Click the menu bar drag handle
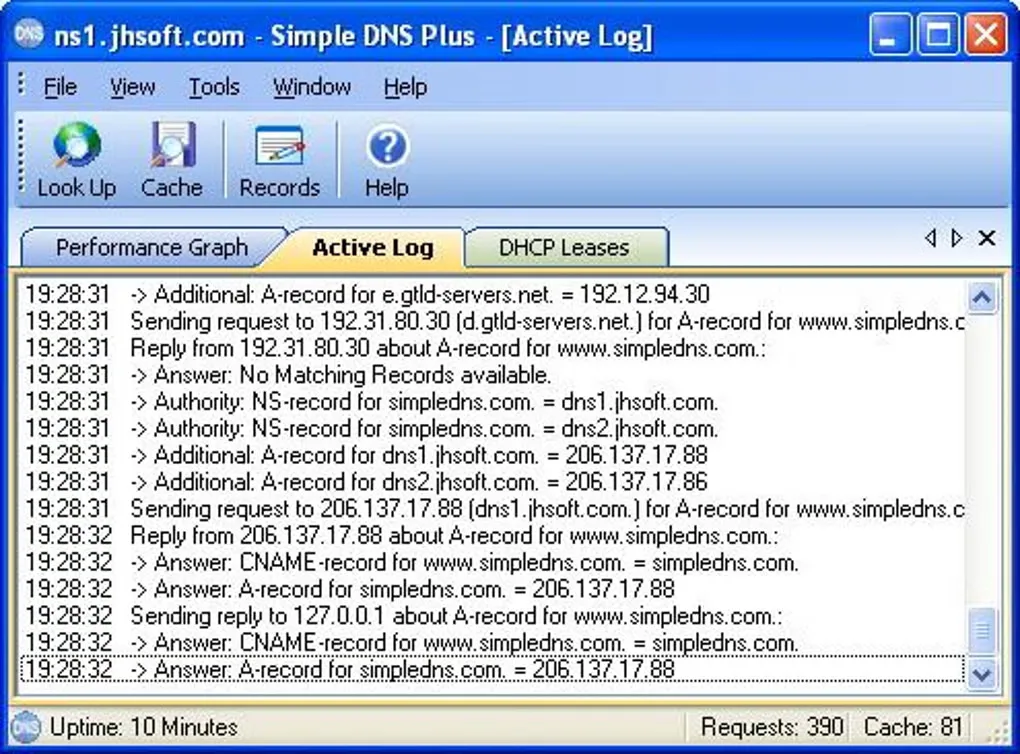This screenshot has width=1020, height=754. 21,85
